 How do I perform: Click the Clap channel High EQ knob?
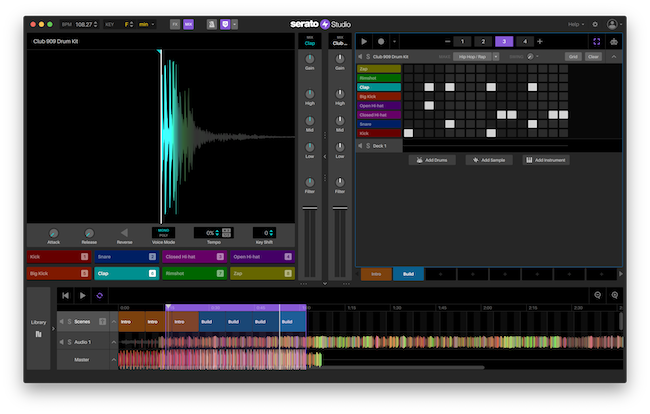(x=310, y=94)
